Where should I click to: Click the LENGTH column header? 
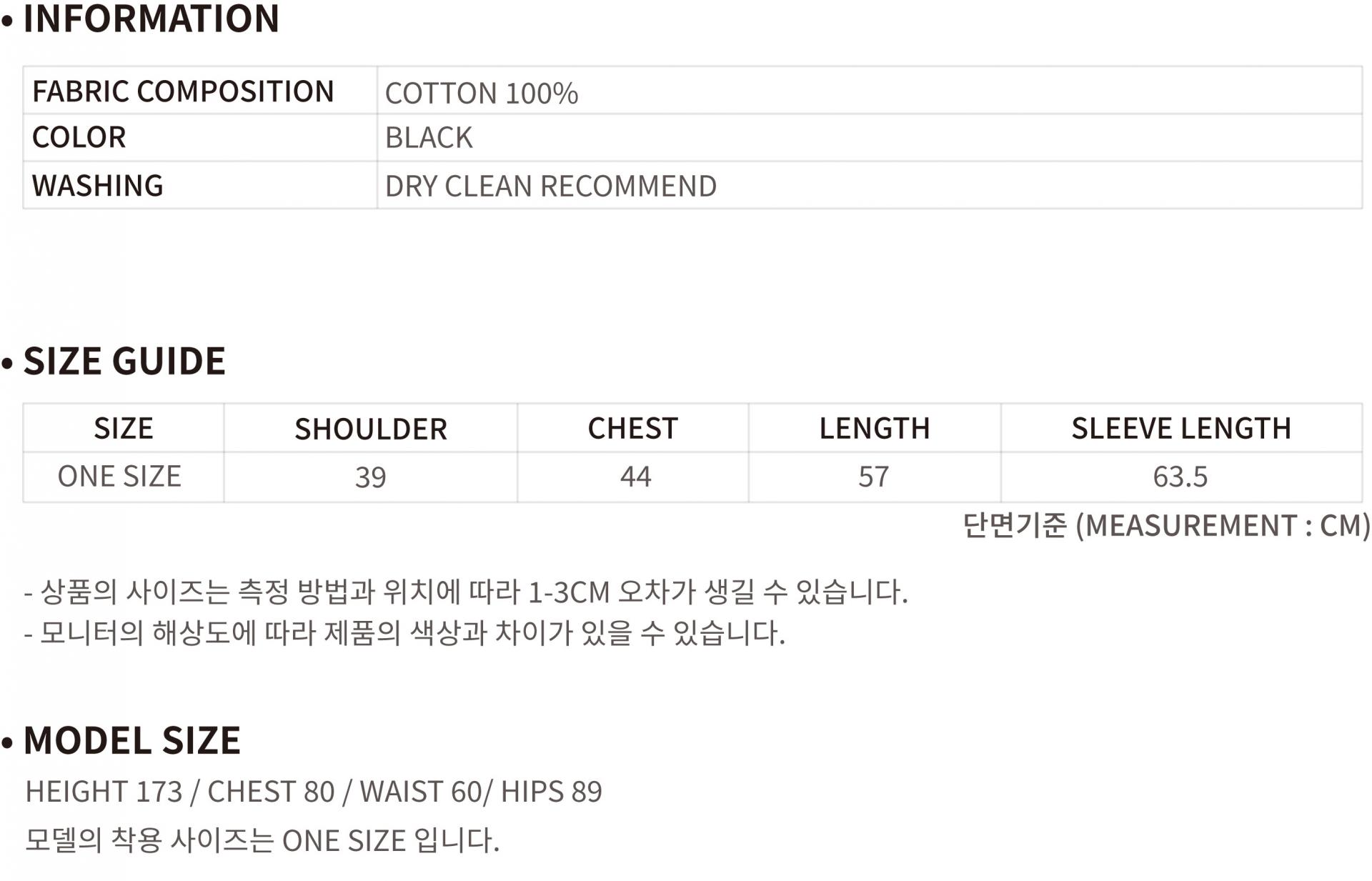point(874,429)
